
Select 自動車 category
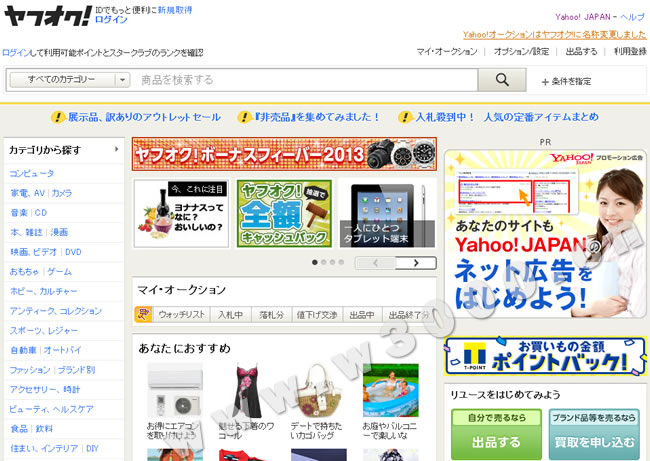pos(24,350)
